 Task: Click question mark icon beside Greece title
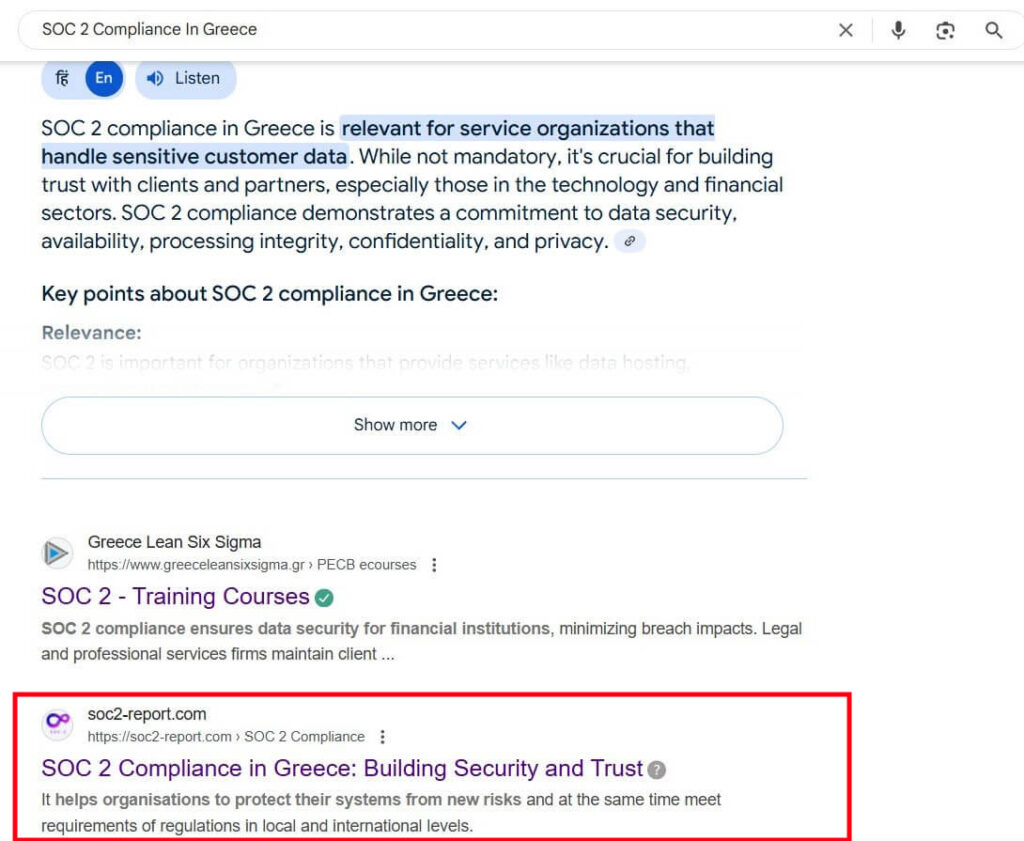pos(656,770)
